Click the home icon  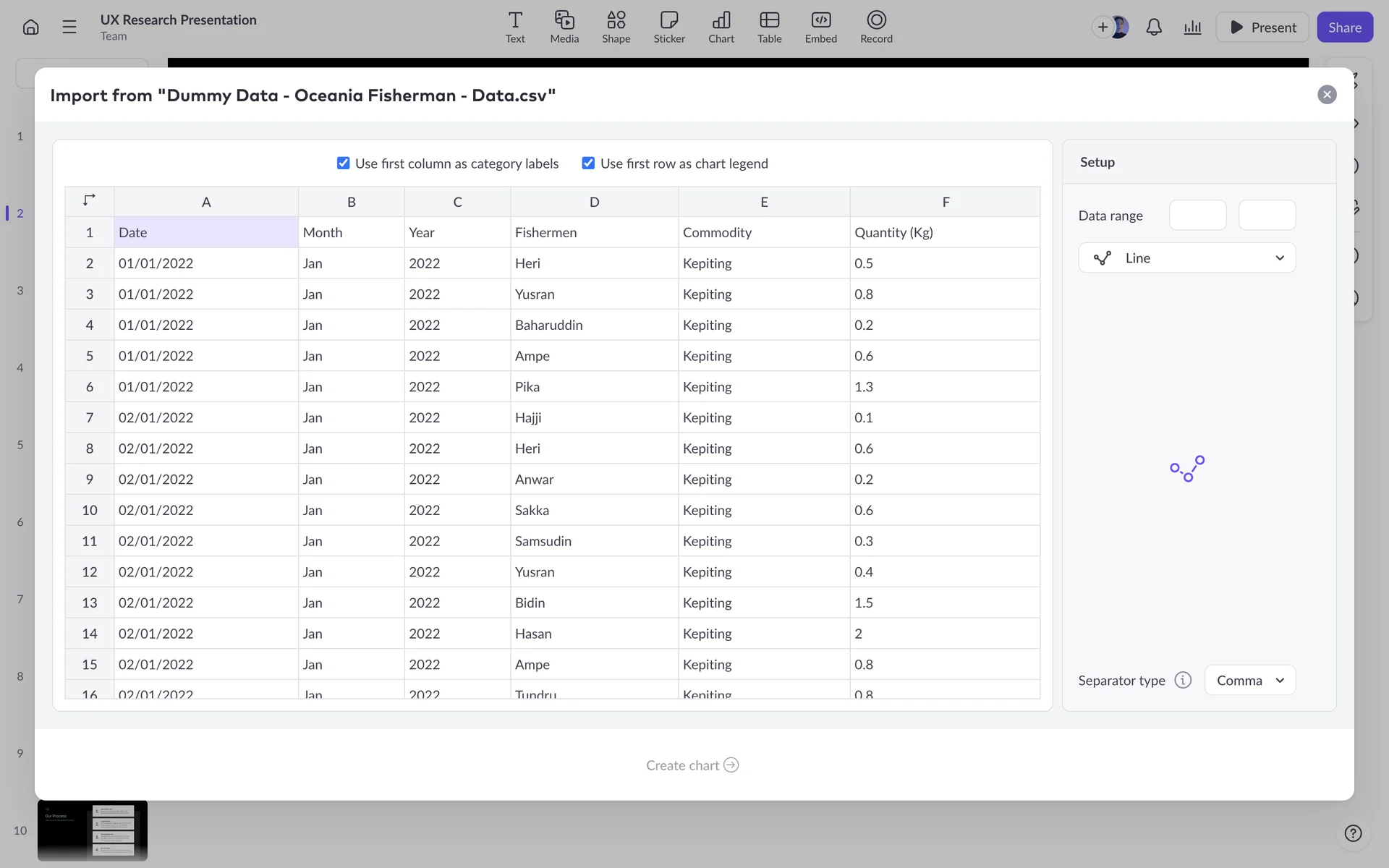[30, 27]
